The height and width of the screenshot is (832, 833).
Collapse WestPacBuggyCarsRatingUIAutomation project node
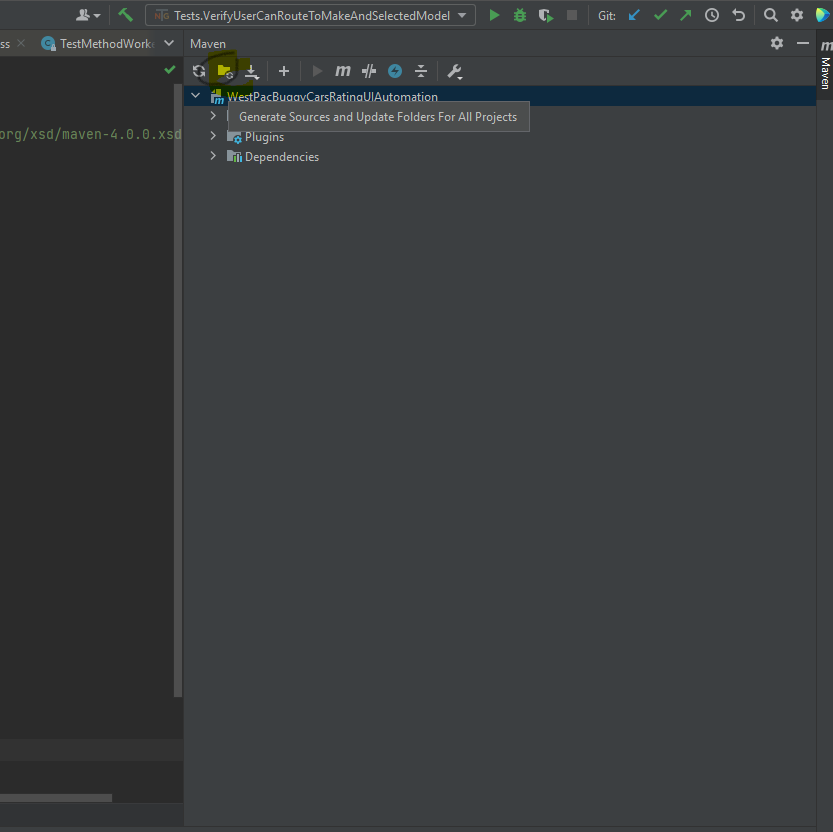pos(196,96)
